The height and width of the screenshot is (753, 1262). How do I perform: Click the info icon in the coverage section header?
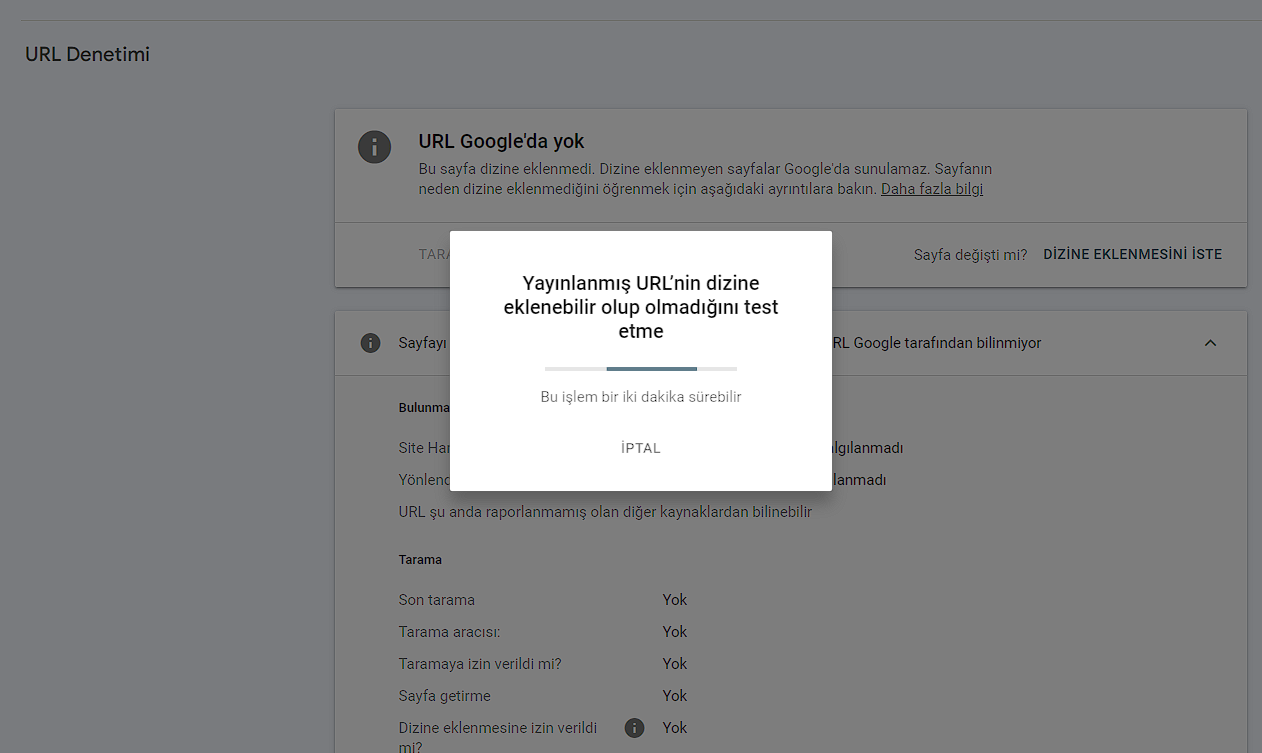[370, 343]
